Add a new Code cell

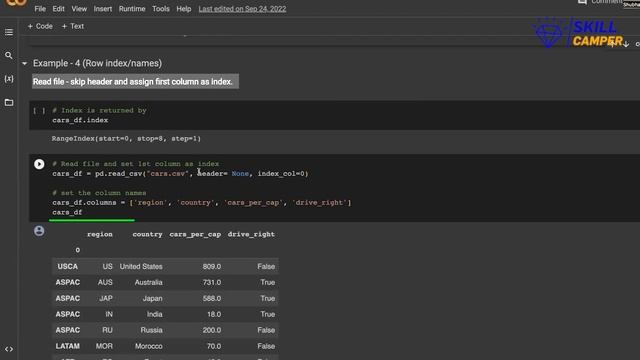40,26
